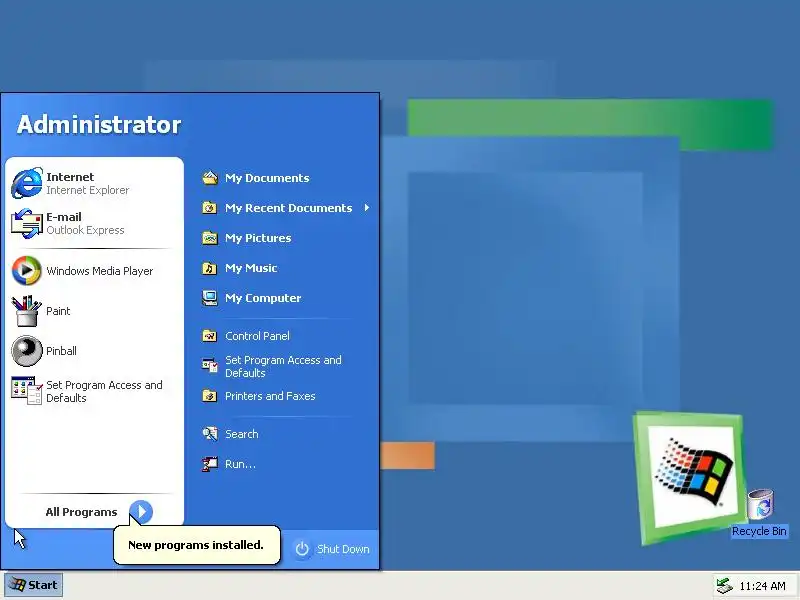Click the Run... icon
Viewport: 800px width, 600px height.
click(210, 464)
